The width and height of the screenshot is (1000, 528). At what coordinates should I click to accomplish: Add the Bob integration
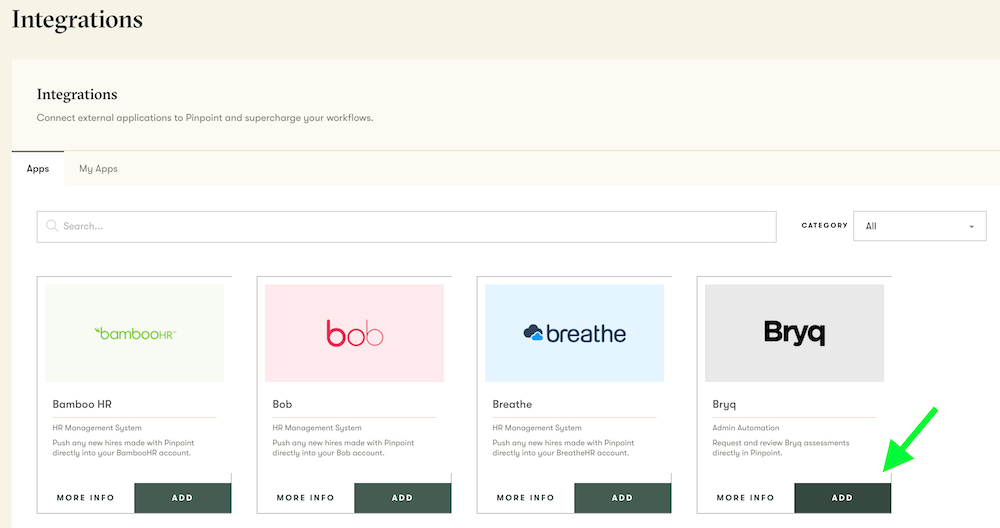point(402,497)
